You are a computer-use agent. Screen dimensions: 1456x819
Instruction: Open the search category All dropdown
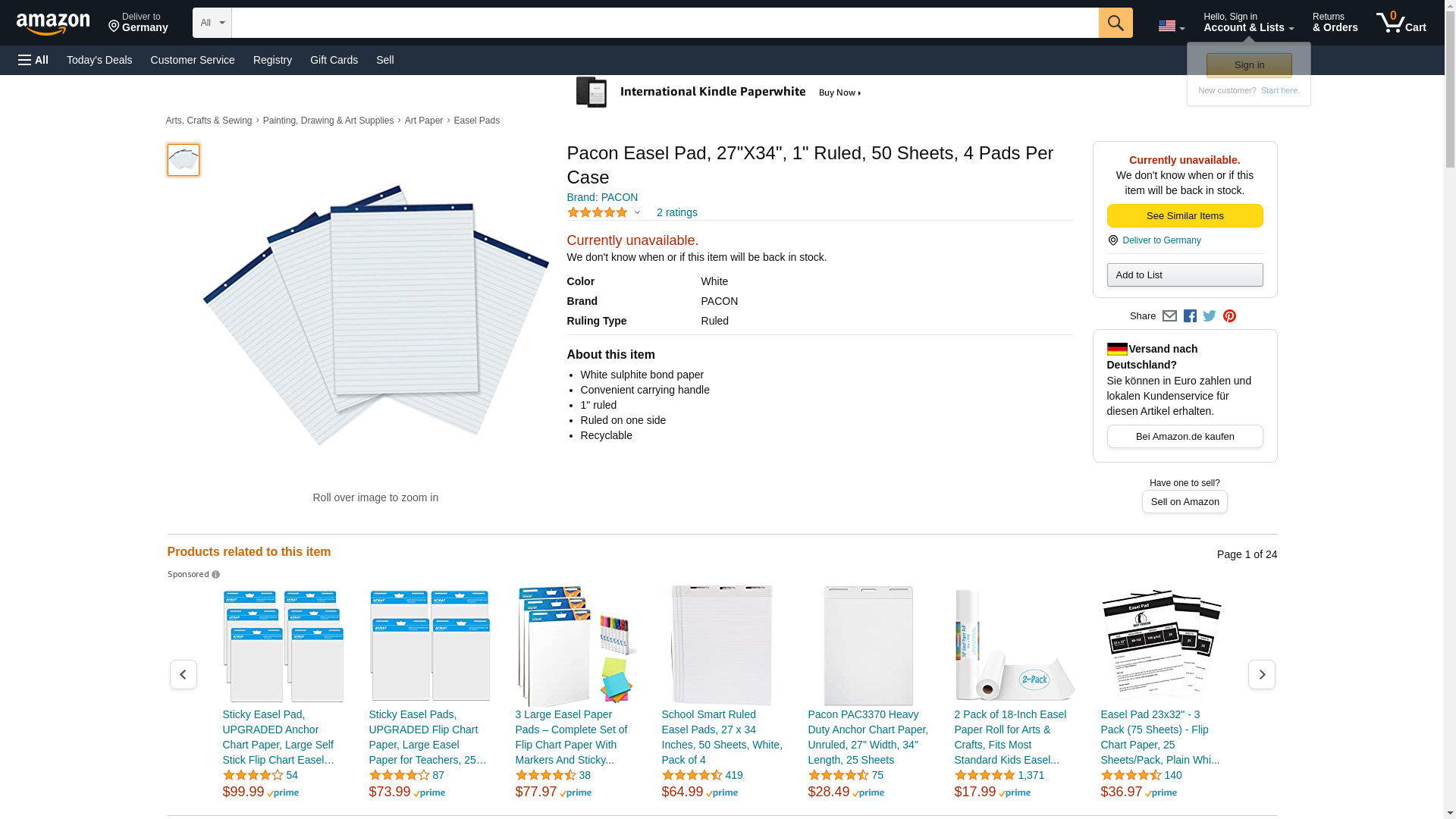coord(212,23)
